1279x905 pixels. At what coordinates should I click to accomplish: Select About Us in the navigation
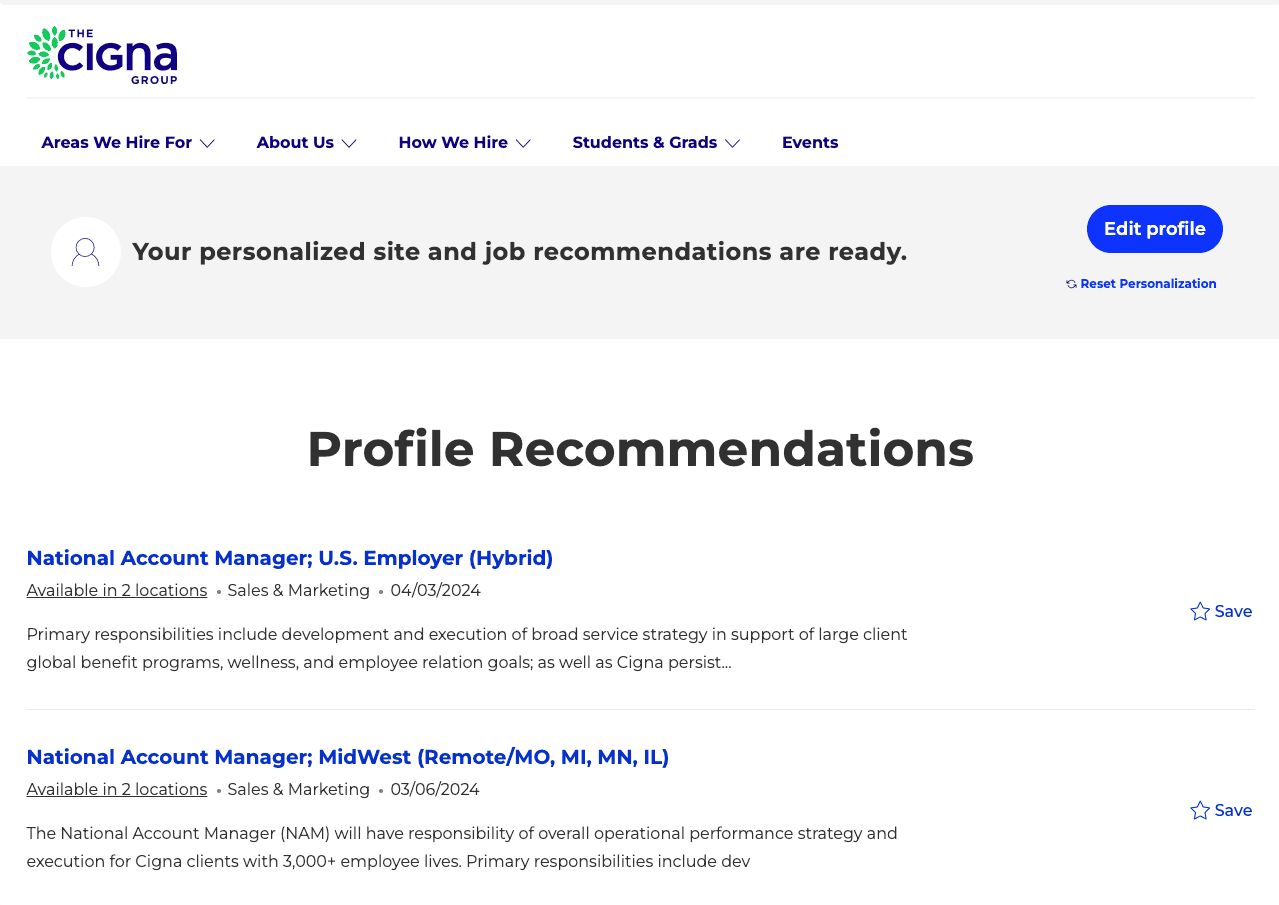(294, 142)
